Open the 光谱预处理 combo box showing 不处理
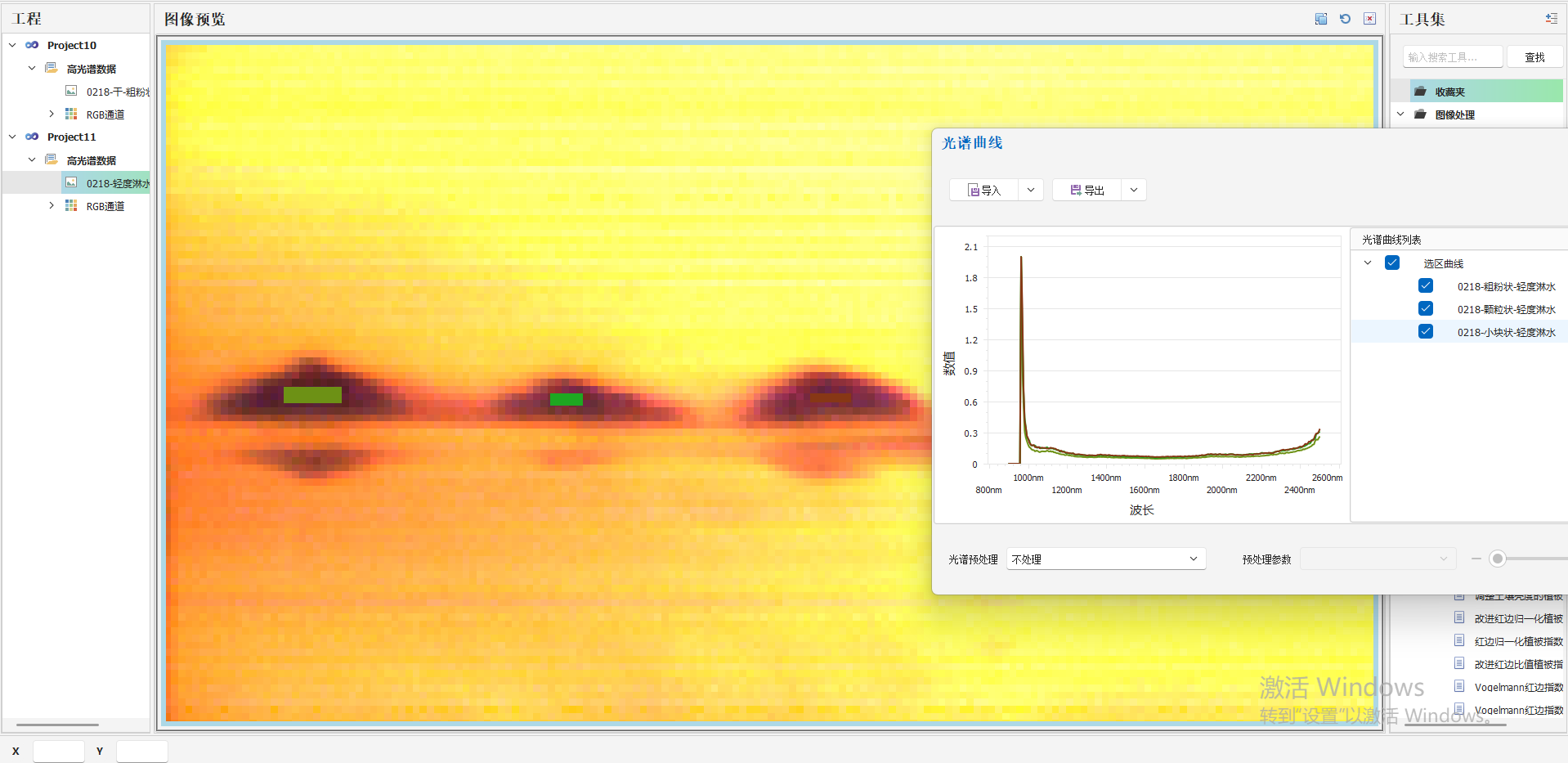1568x763 pixels. 1106,559
